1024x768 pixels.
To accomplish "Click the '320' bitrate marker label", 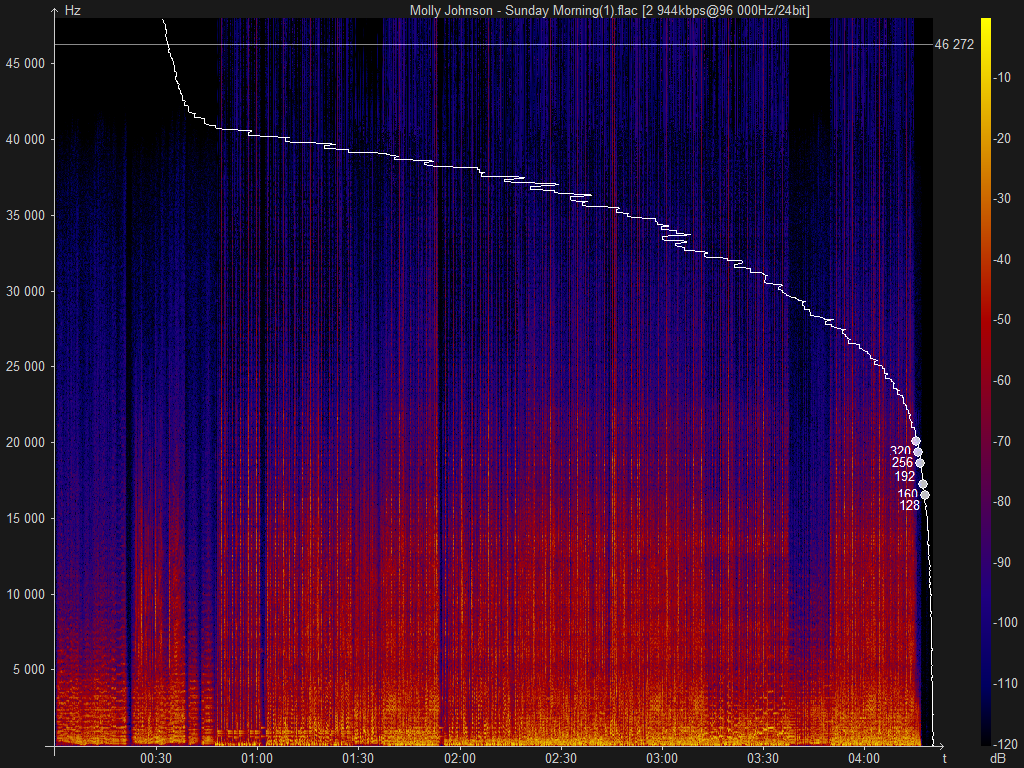I will [901, 451].
